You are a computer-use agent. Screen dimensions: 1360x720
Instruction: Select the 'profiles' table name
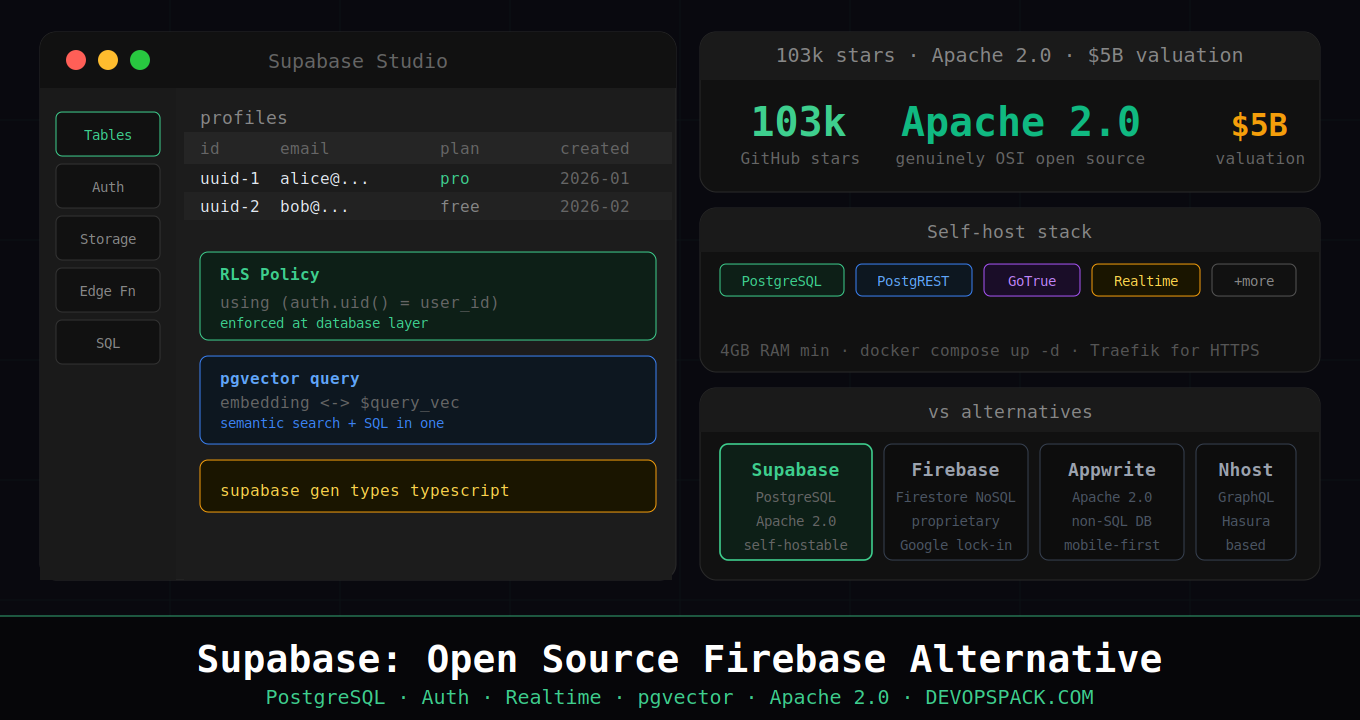(x=244, y=118)
